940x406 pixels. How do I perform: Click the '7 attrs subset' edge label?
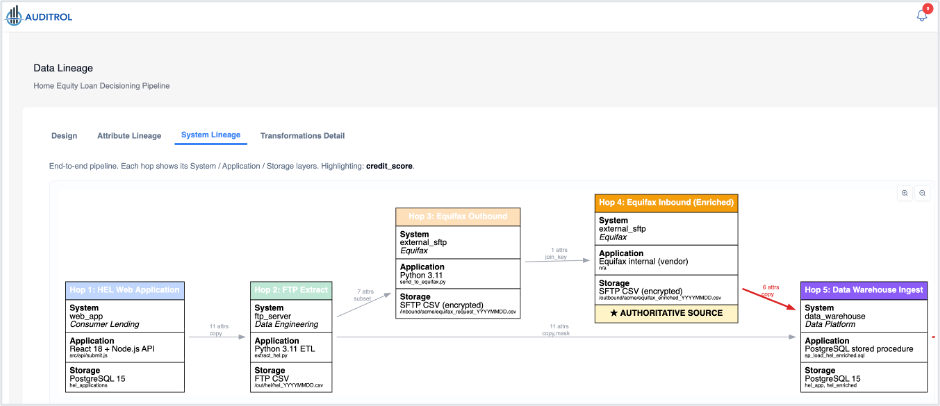(x=363, y=294)
